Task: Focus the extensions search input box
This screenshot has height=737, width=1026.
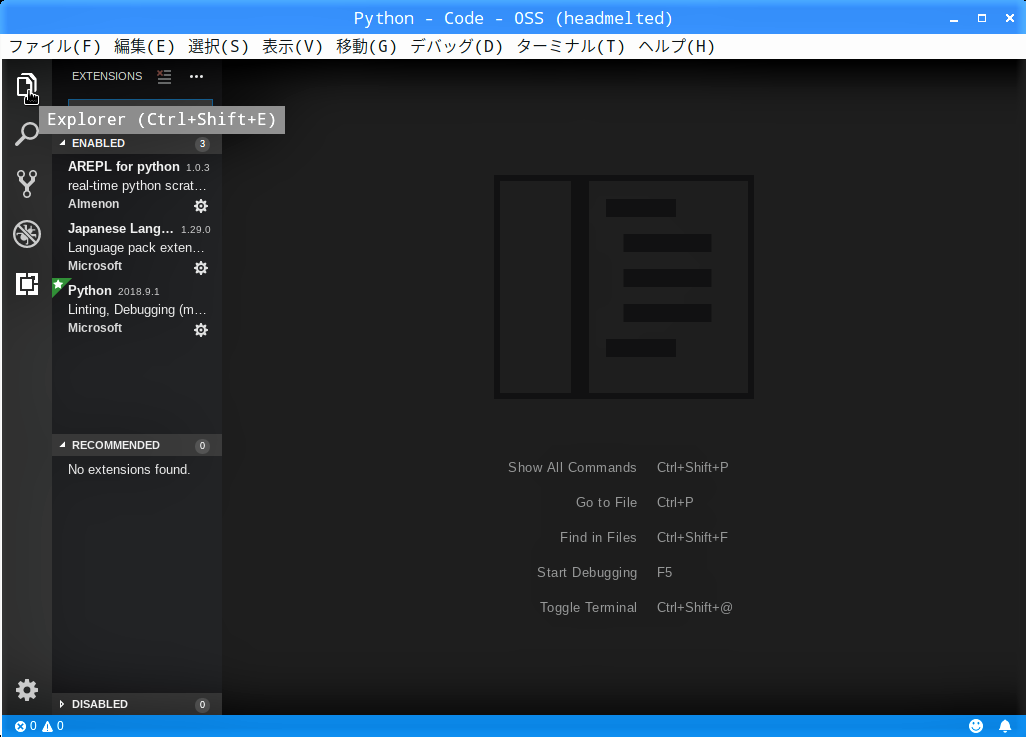Action: [x=140, y=103]
